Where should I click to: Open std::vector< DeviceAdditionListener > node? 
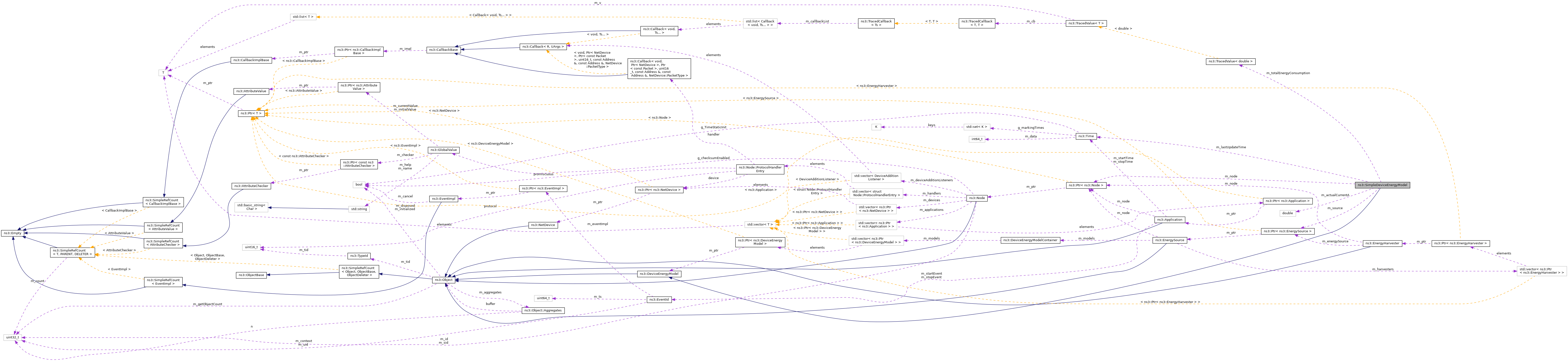(x=876, y=178)
